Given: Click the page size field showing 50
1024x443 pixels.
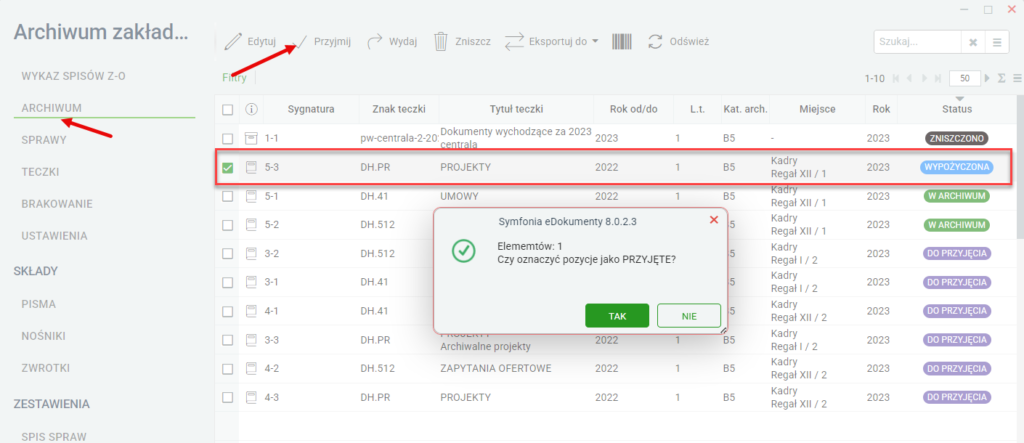Looking at the screenshot, I should [x=965, y=78].
